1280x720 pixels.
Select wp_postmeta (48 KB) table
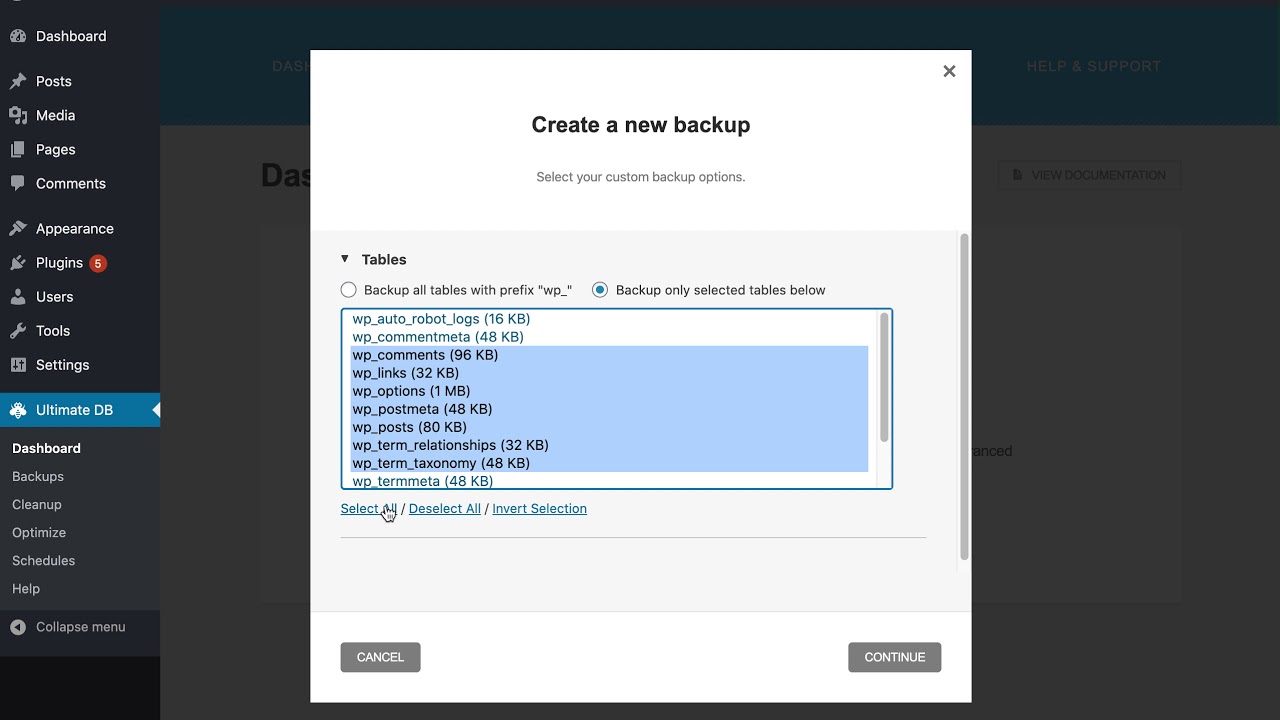[x=609, y=409]
